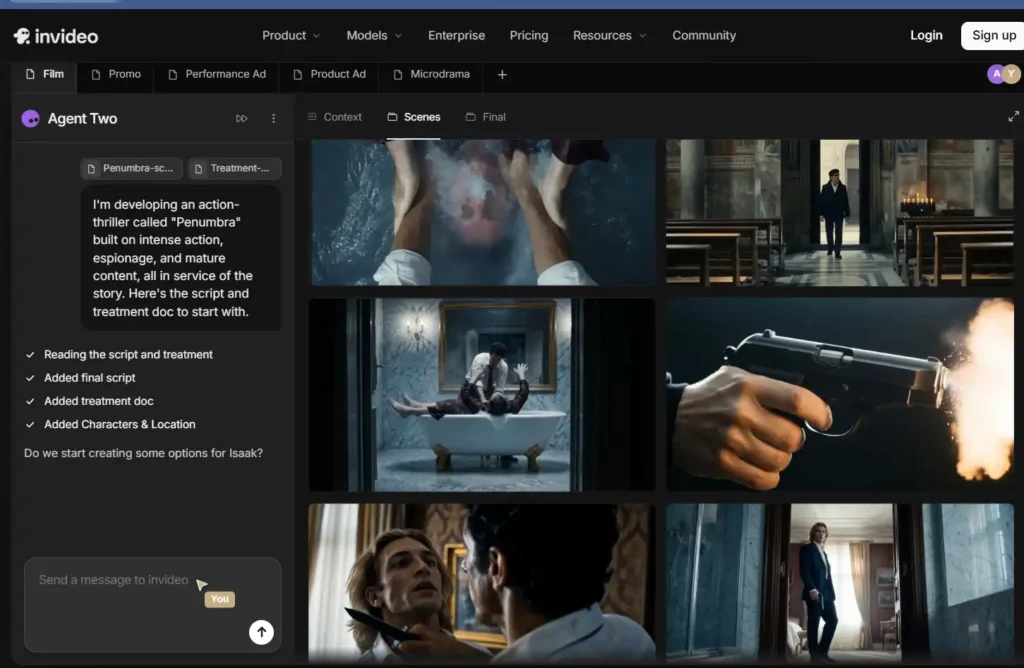This screenshot has height=668, width=1024.
Task: Click the 'Added Characters & Location' step
Action: click(111, 424)
